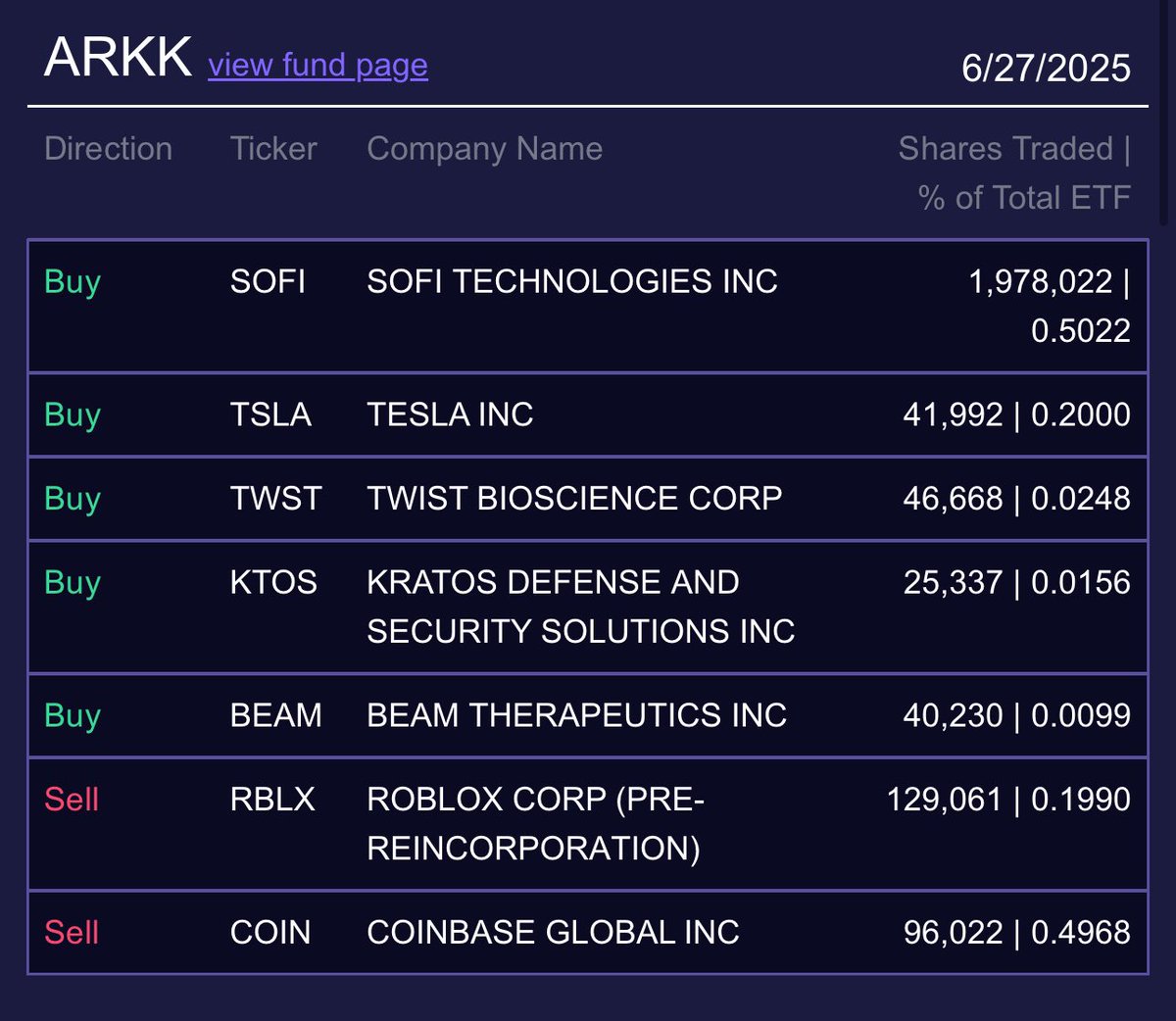The width and height of the screenshot is (1176, 1021).
Task: Select the SOFI ticker cell
Action: pos(268,282)
